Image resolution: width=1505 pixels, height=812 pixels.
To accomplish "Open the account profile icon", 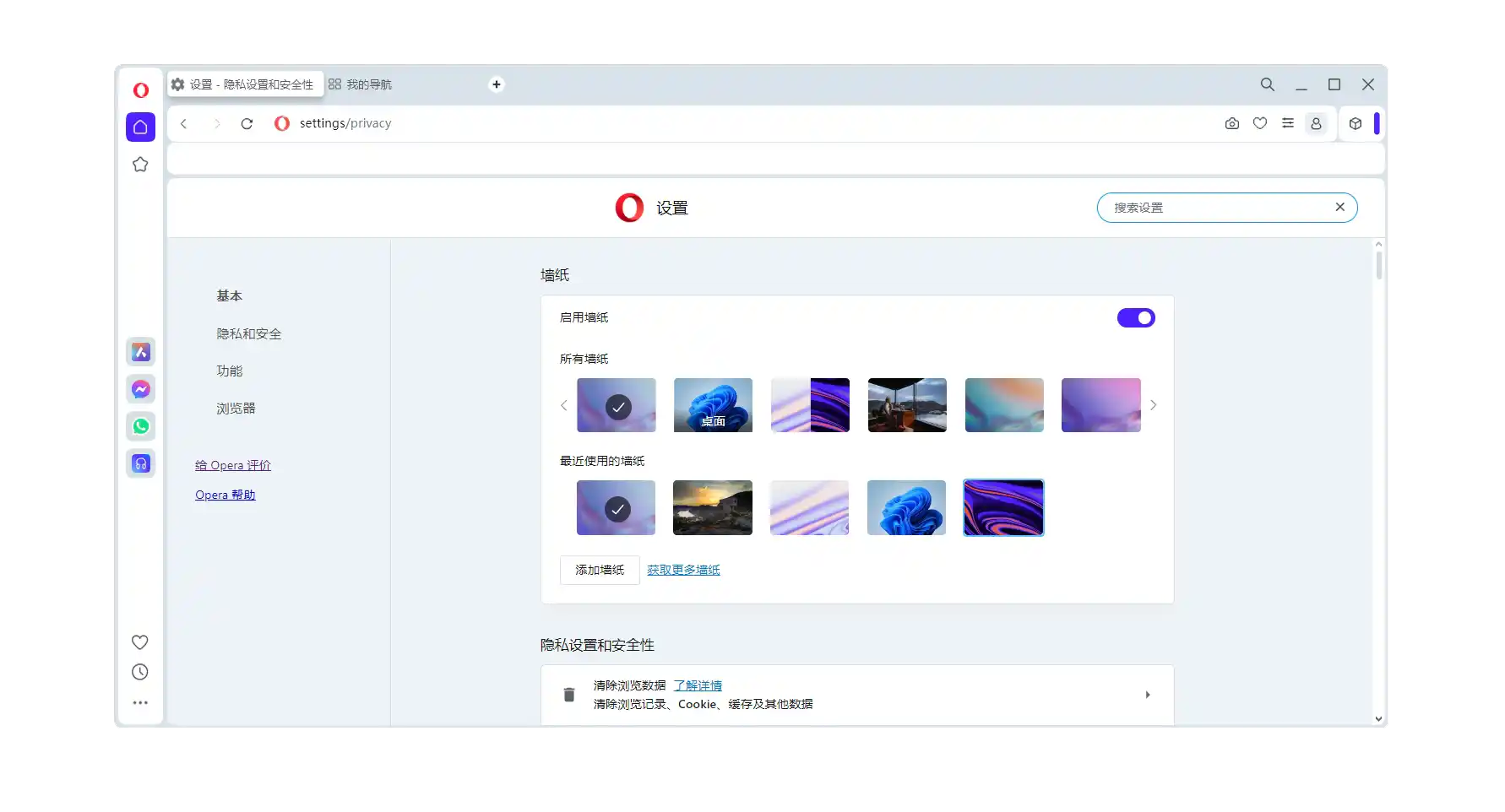I will 1316,123.
